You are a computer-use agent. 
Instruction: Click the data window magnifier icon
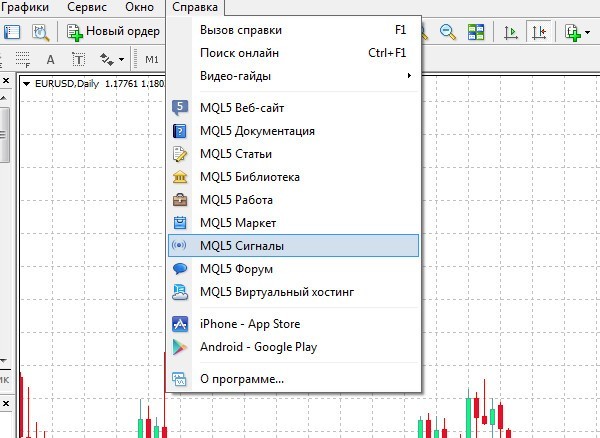pos(41,32)
